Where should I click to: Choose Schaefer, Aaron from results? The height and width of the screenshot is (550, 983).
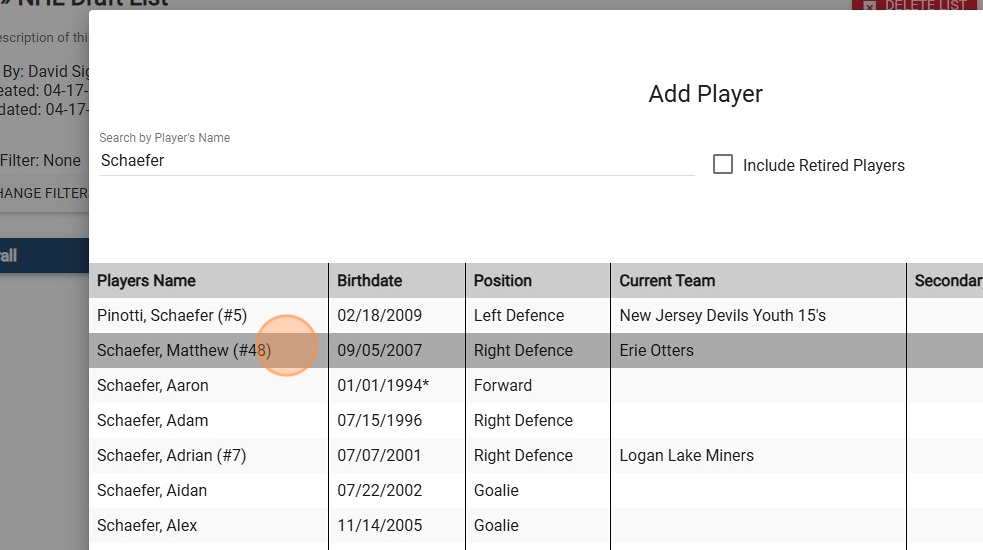(x=153, y=386)
